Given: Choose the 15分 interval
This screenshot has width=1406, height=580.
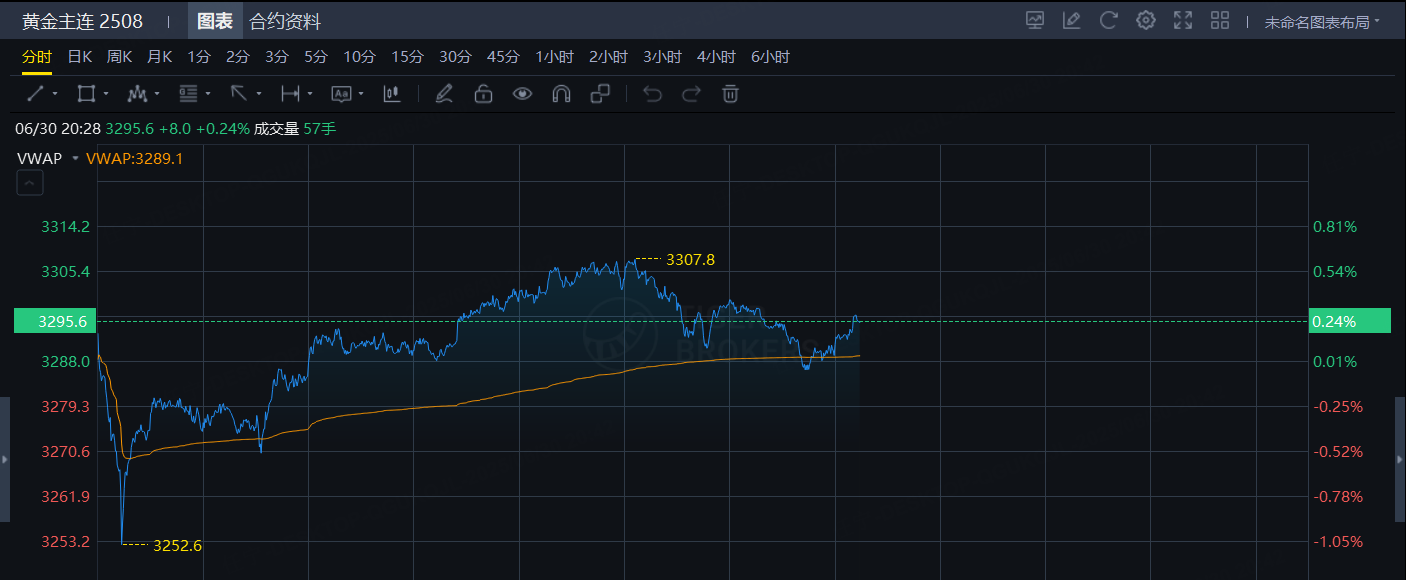Looking at the screenshot, I should point(407,57).
